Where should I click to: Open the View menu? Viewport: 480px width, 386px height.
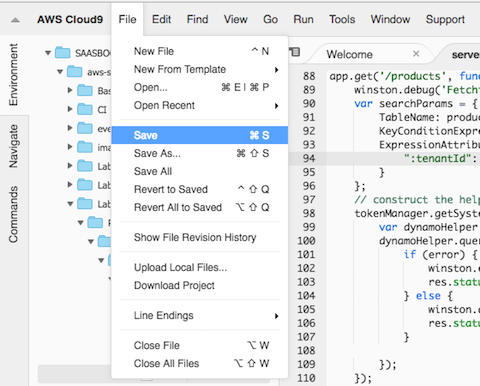235,19
